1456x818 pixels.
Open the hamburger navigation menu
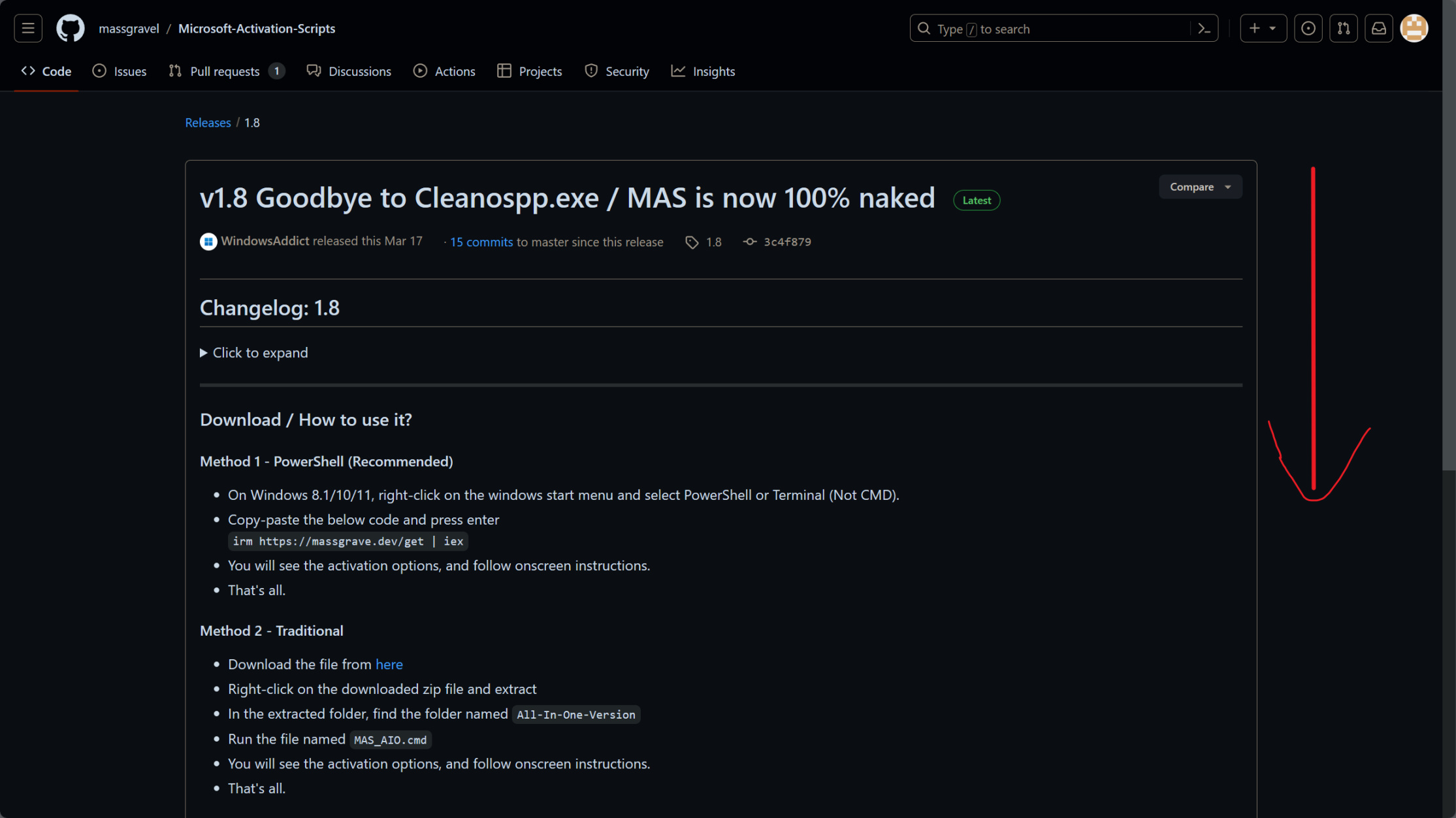point(28,28)
